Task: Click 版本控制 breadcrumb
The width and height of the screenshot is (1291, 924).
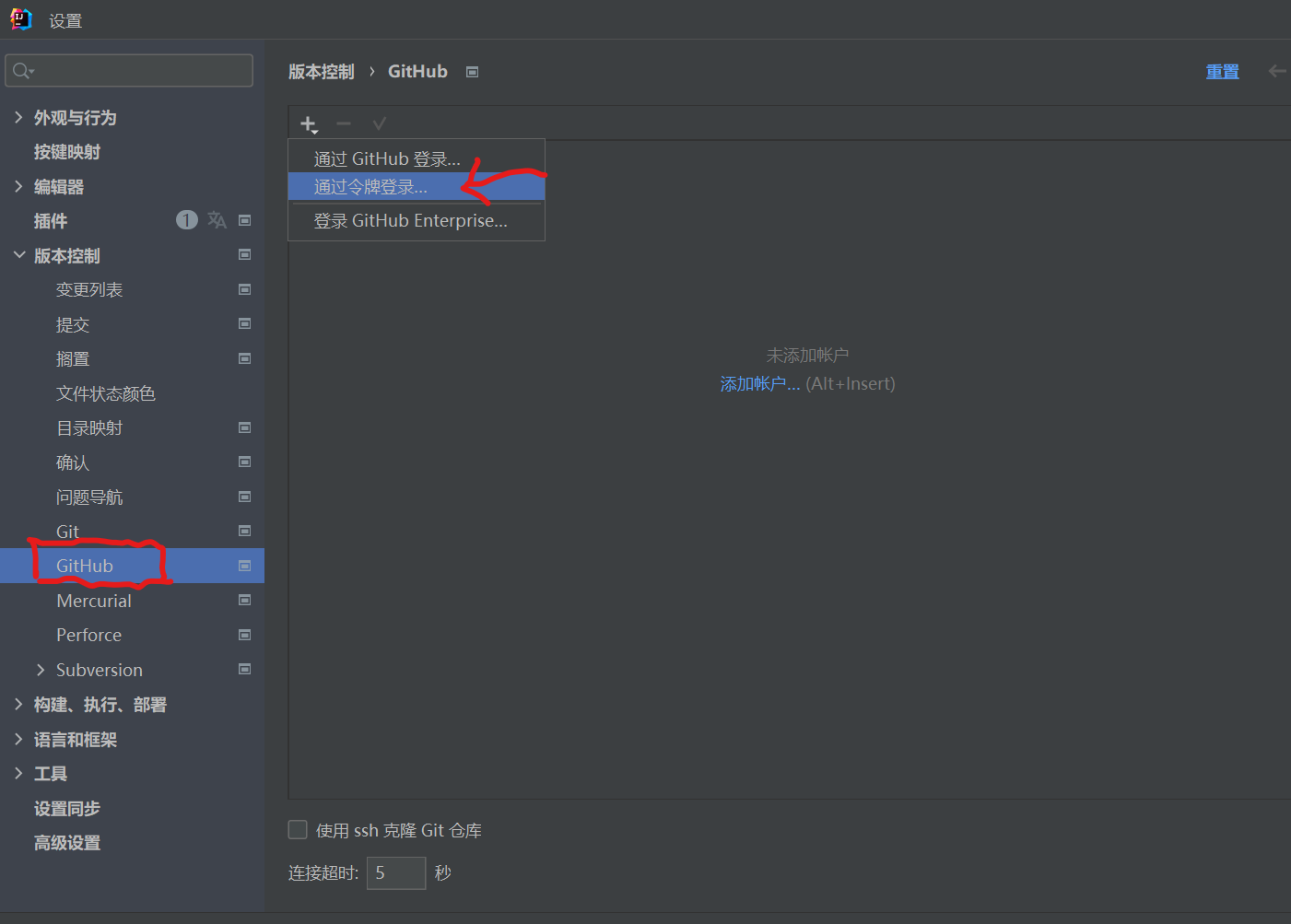Action: [322, 72]
